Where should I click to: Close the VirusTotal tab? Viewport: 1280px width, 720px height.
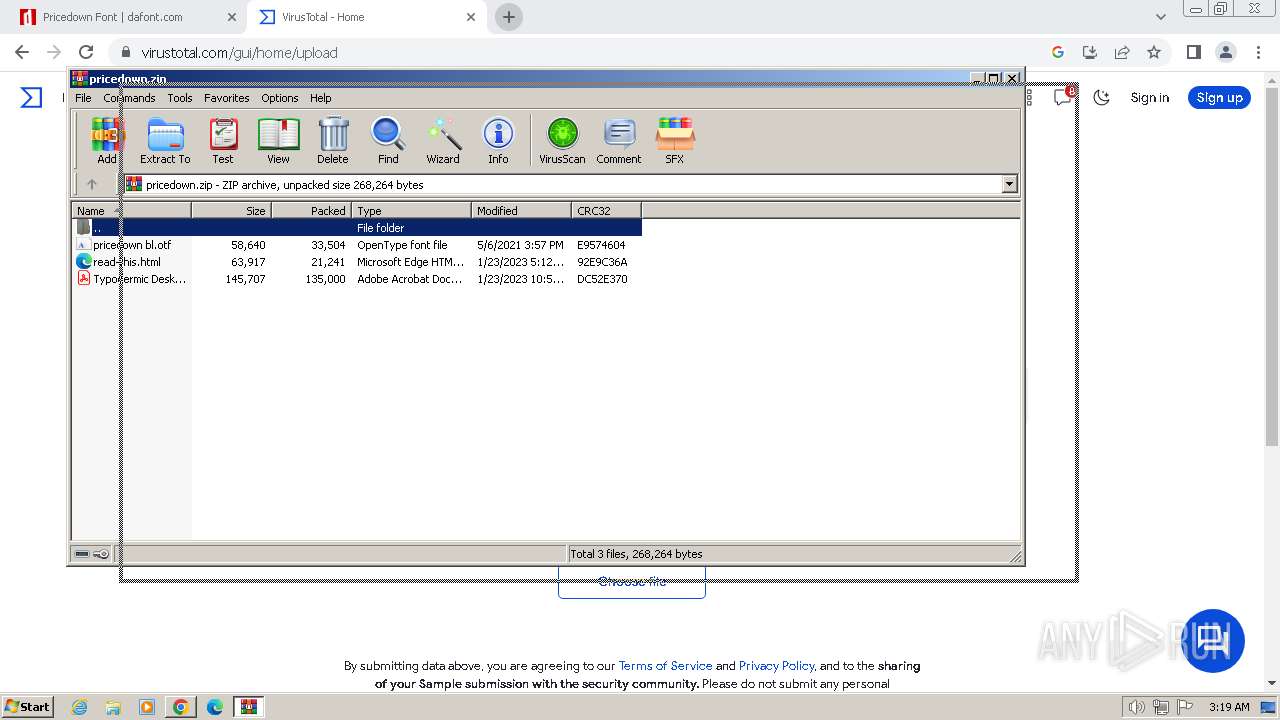pyautogui.click(x=471, y=17)
